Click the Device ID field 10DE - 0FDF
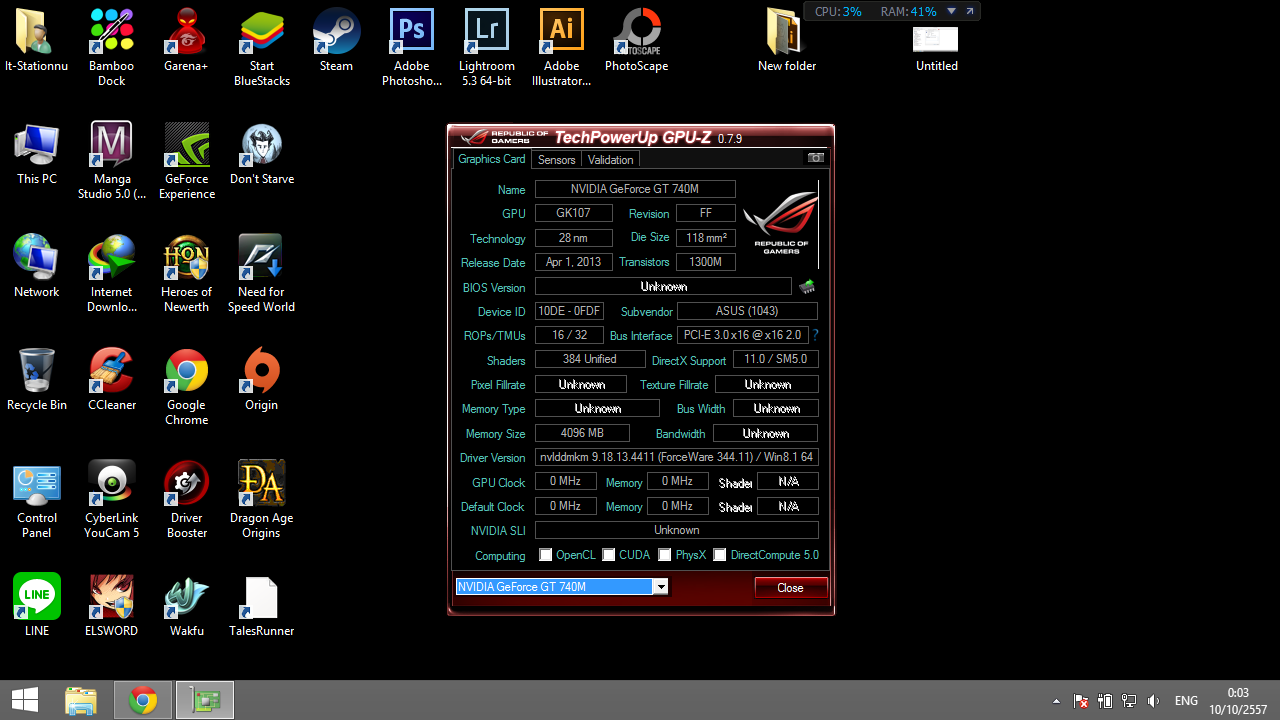Image resolution: width=1280 pixels, height=720 pixels. click(569, 311)
